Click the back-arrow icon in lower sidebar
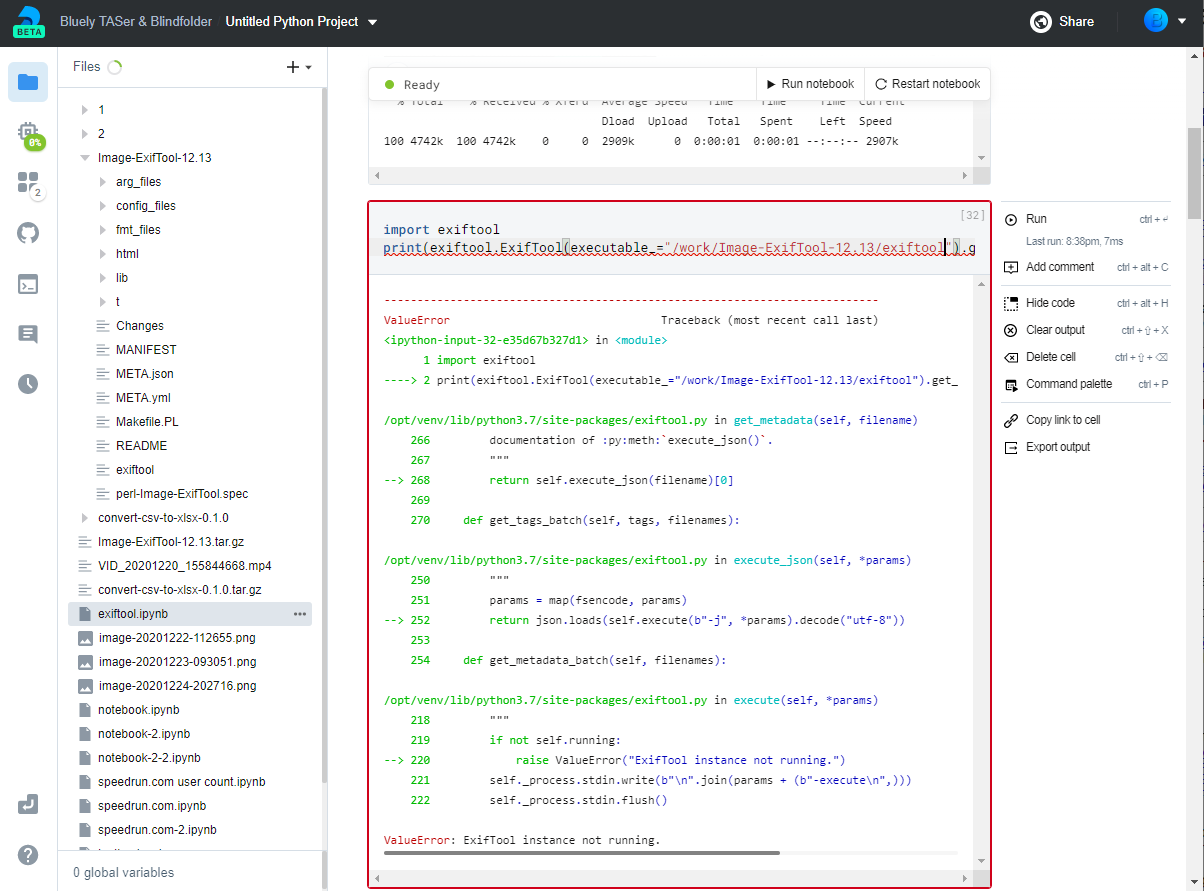Image resolution: width=1204 pixels, height=891 pixels. coord(28,804)
